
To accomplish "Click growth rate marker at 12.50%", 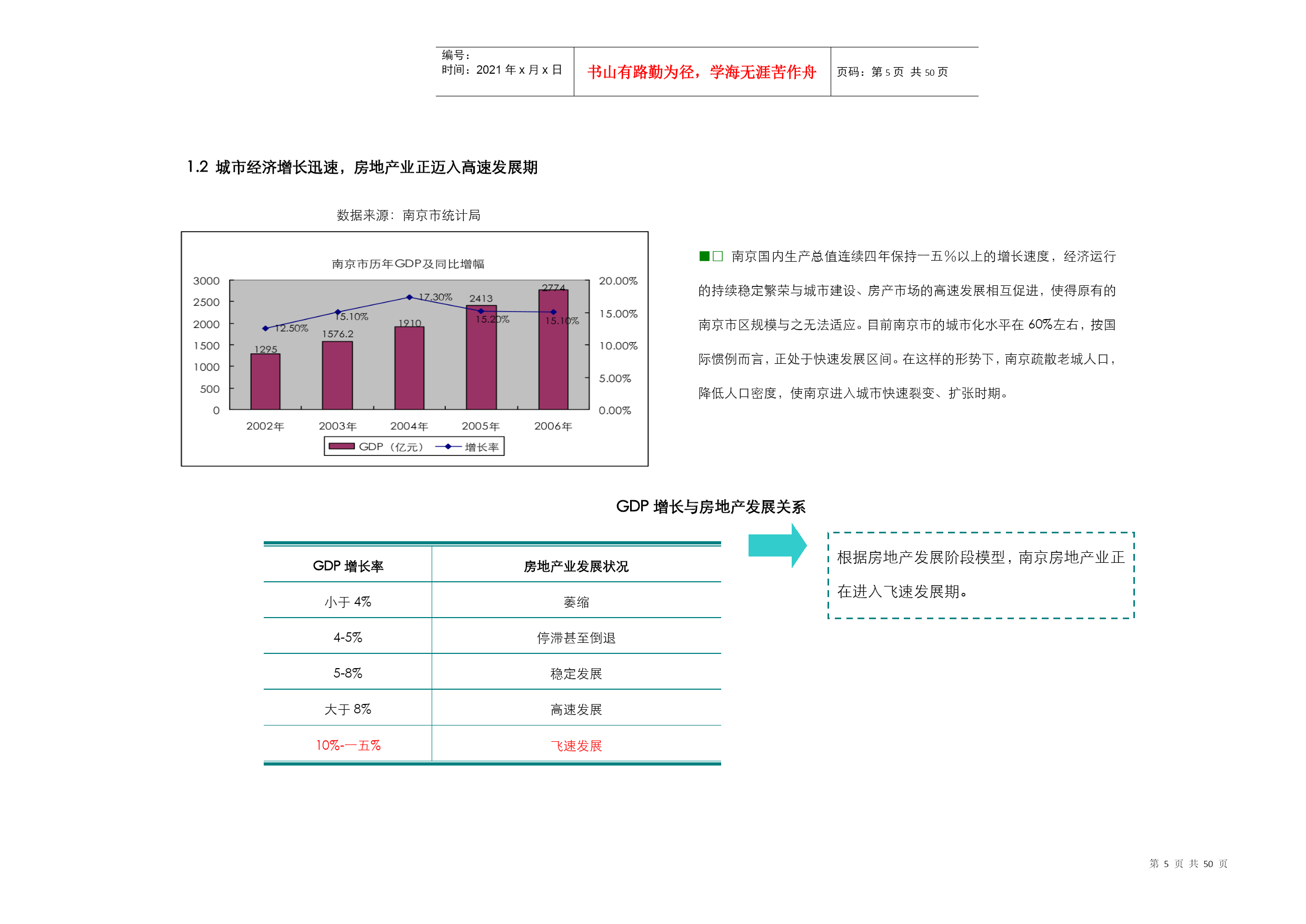I will point(265,329).
